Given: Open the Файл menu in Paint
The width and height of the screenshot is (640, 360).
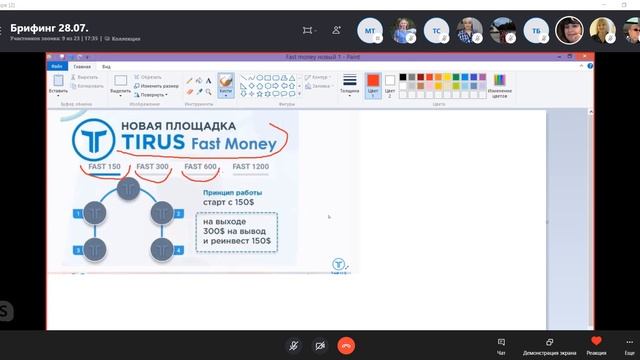Looking at the screenshot, I should tap(57, 66).
